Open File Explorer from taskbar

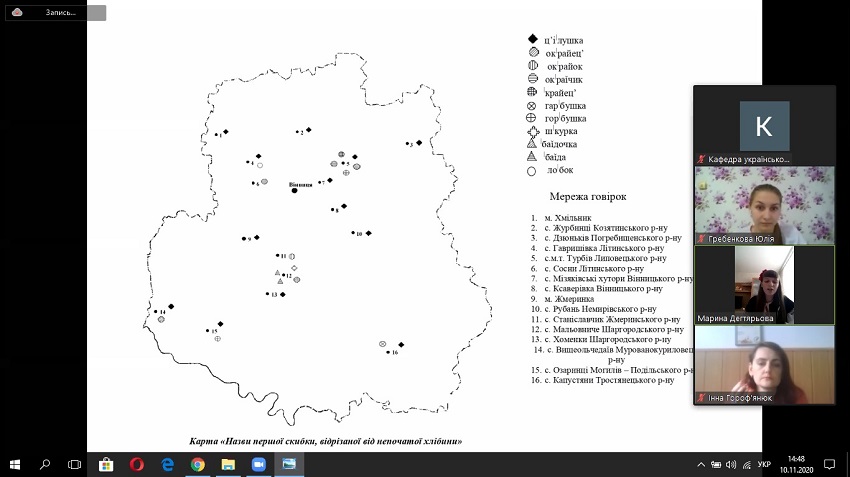[x=228, y=465]
